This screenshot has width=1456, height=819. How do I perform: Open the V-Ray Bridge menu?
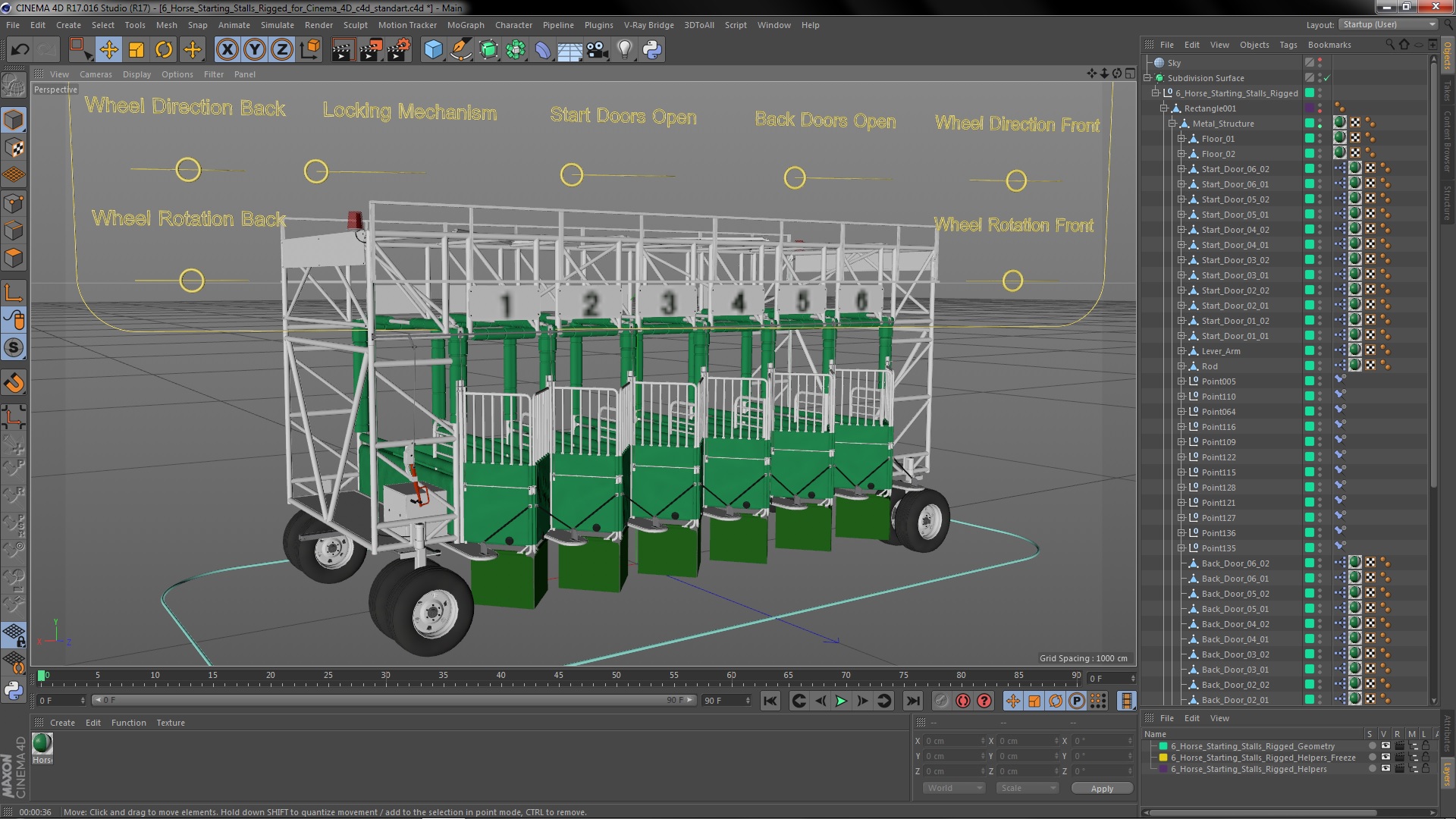[648, 25]
